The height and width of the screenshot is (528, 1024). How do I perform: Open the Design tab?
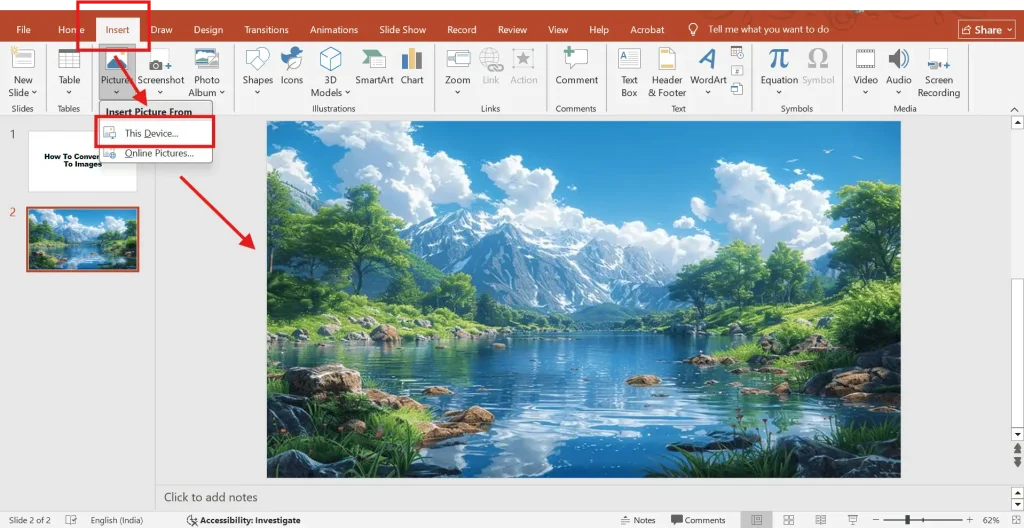(208, 30)
